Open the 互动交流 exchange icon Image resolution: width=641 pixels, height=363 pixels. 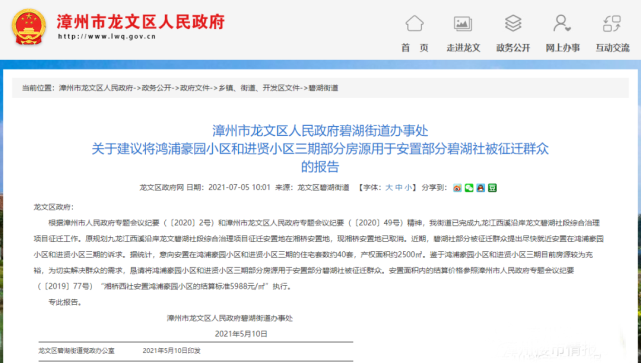pyautogui.click(x=612, y=23)
